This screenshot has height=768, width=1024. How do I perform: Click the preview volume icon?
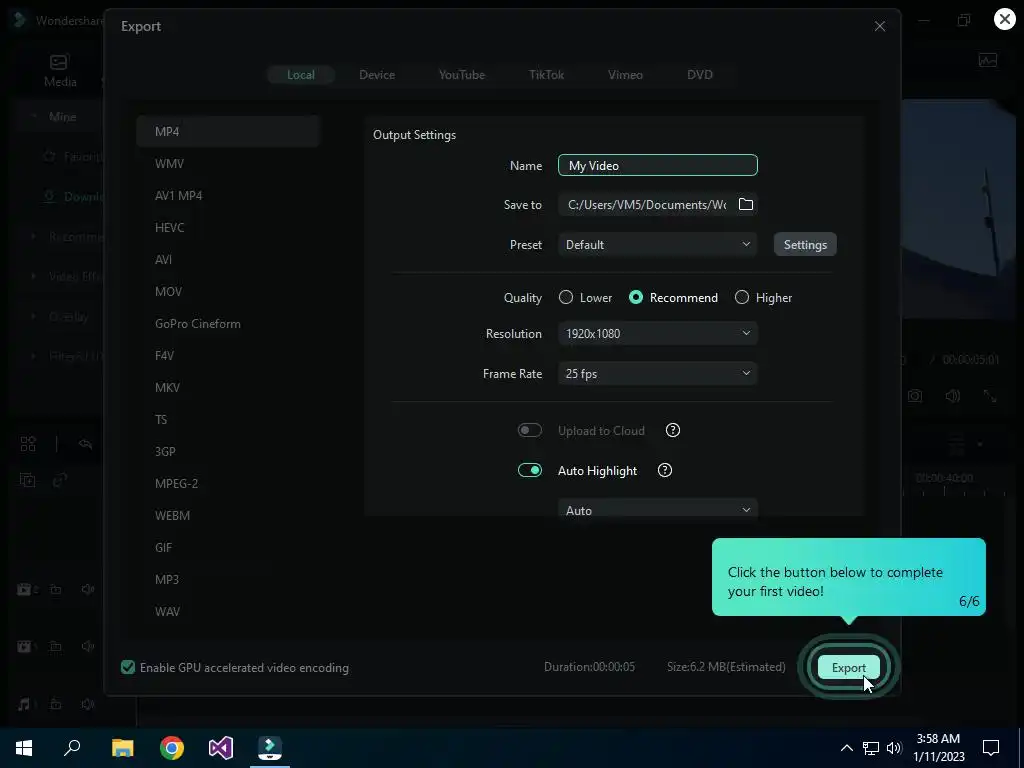953,396
